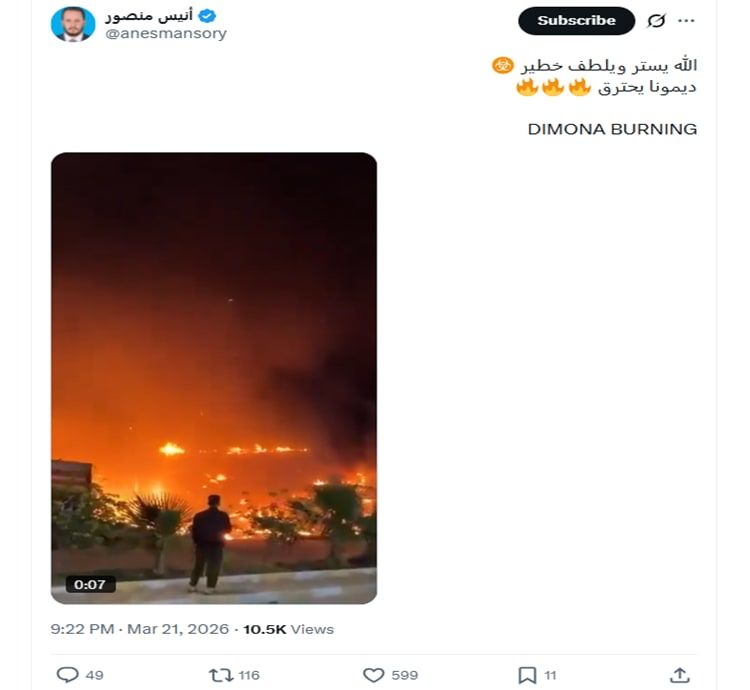Open the Grok explain-post icon

click(x=656, y=21)
